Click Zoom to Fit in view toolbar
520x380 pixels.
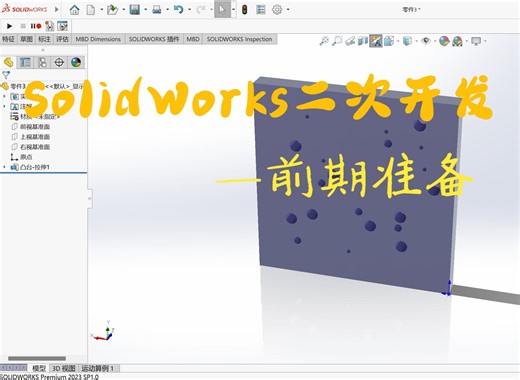(x=324, y=41)
